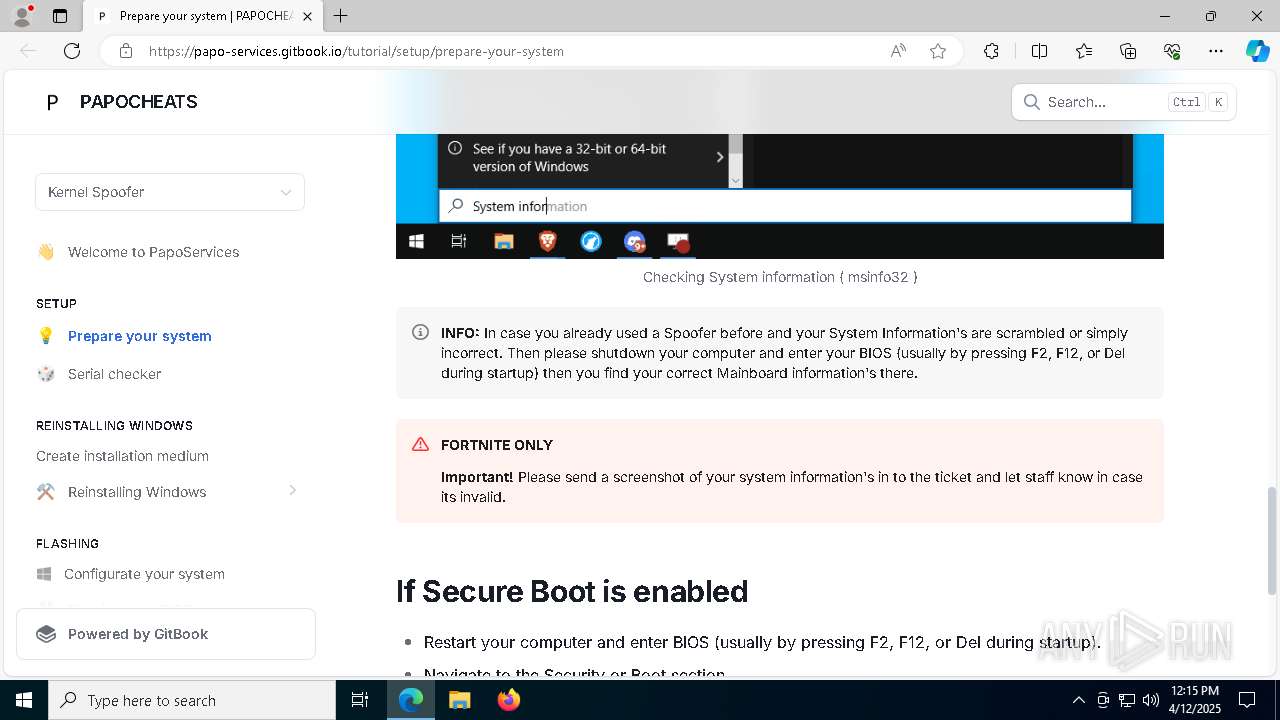This screenshot has height=720, width=1280.
Task: Click the Search box in GitBook header
Action: click(1124, 102)
